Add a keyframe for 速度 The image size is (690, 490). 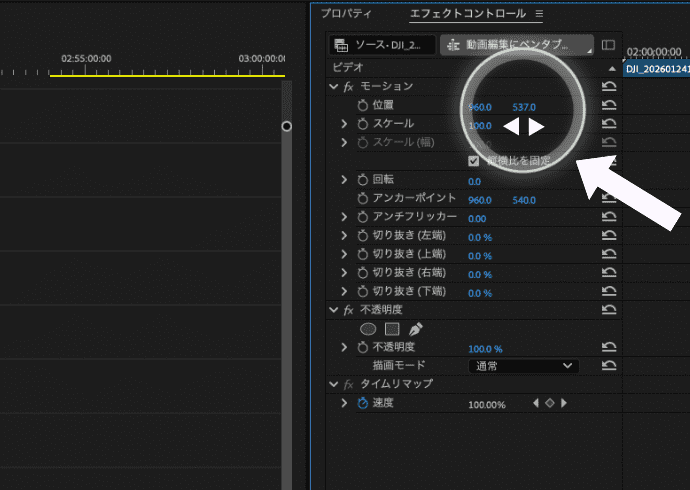click(x=549, y=403)
